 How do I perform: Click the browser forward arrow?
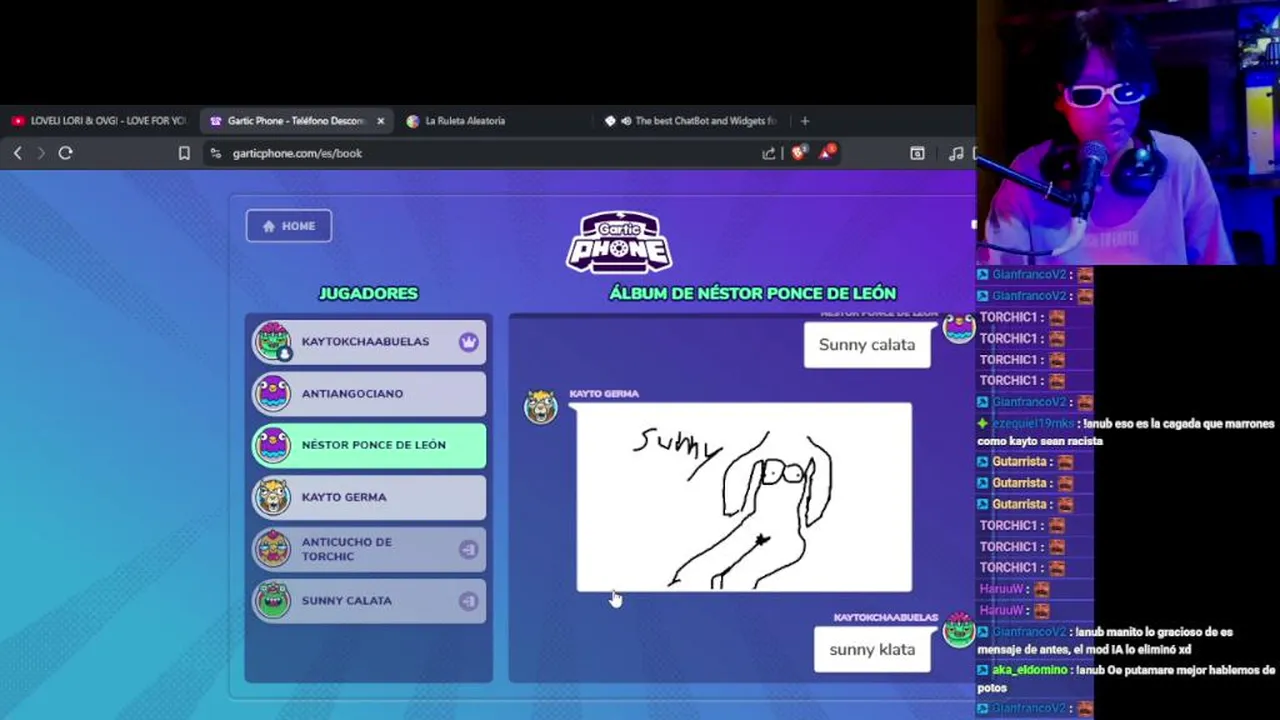click(41, 153)
